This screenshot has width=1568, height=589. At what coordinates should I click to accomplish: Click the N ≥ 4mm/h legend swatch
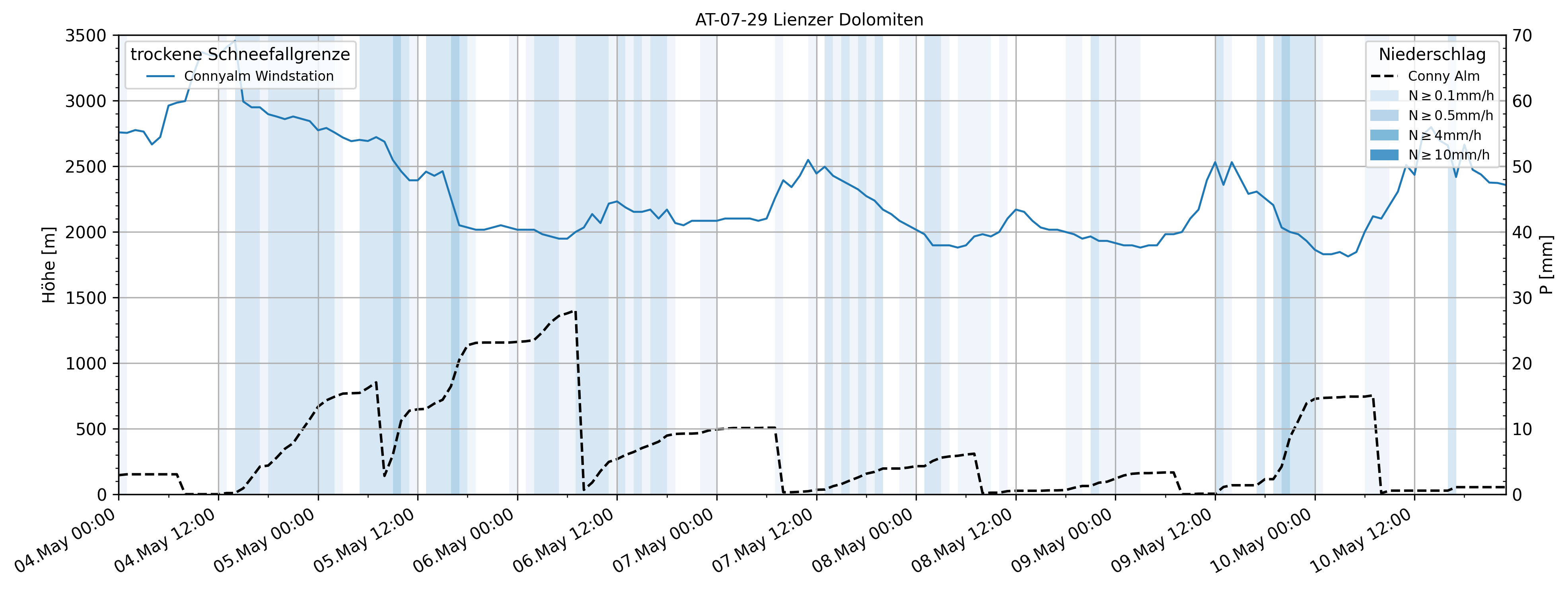(1384, 135)
